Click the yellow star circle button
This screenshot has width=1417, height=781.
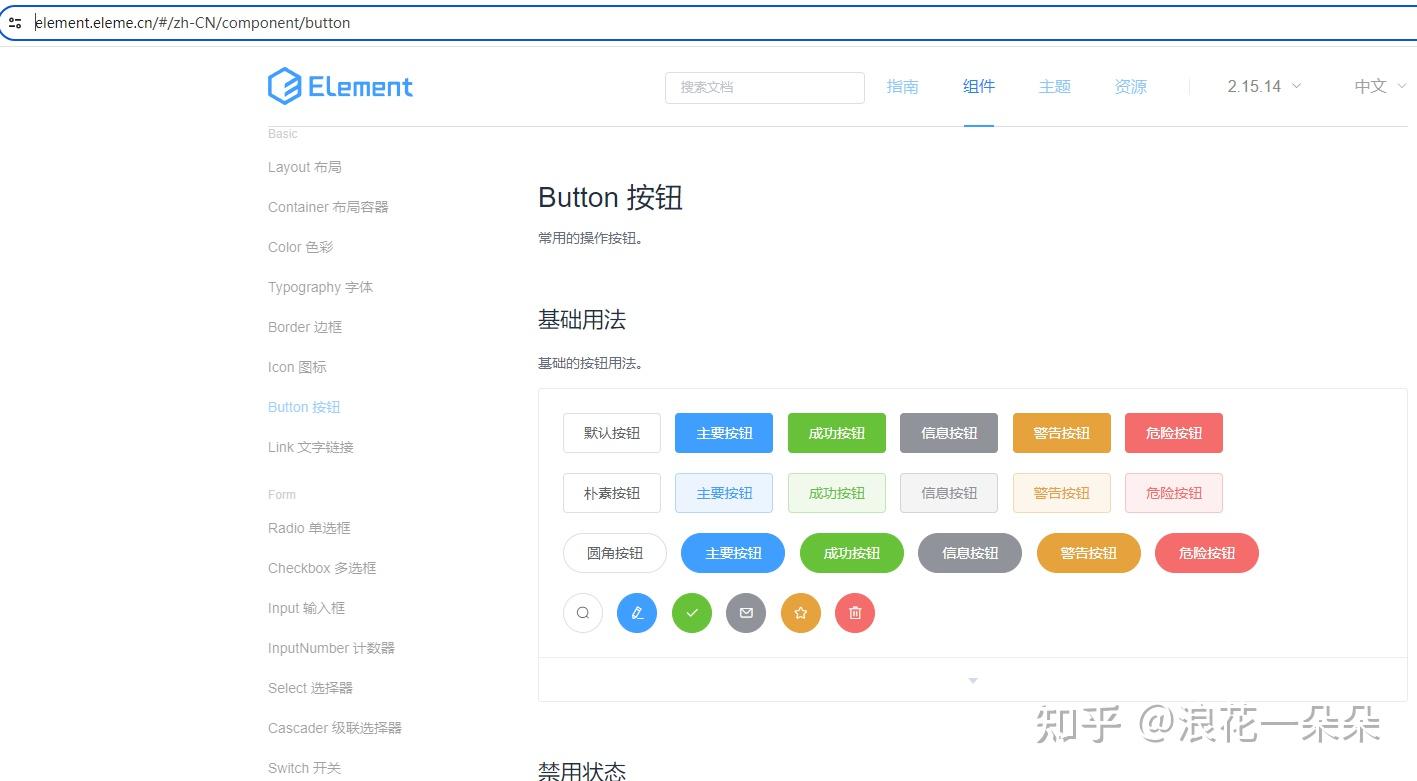(800, 612)
